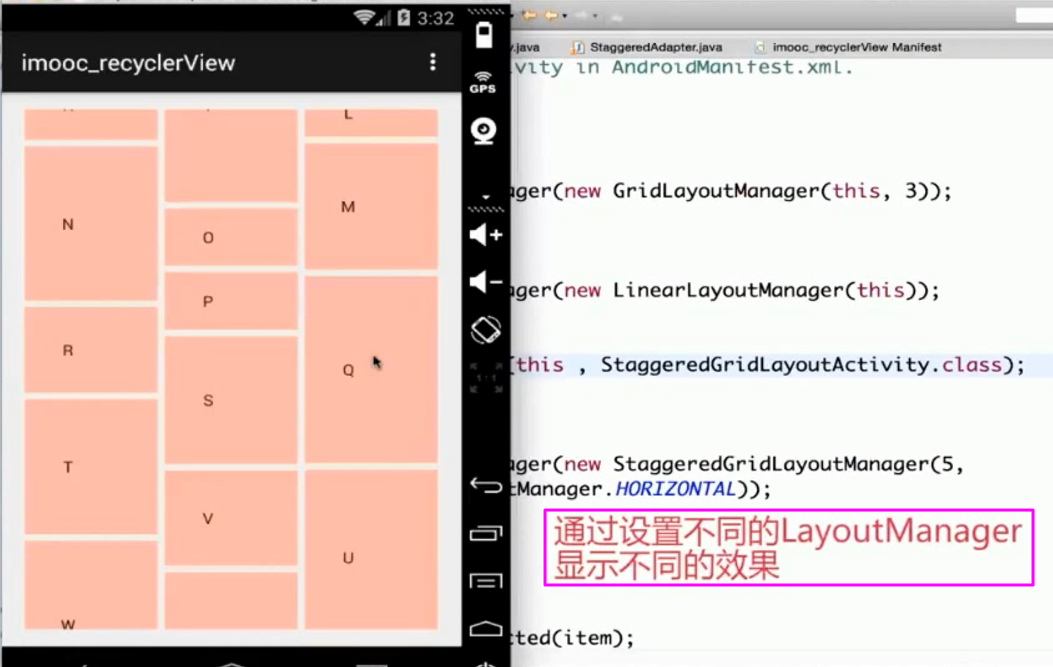Tap grid item L at the top
The width and height of the screenshot is (1053, 667).
(371, 123)
